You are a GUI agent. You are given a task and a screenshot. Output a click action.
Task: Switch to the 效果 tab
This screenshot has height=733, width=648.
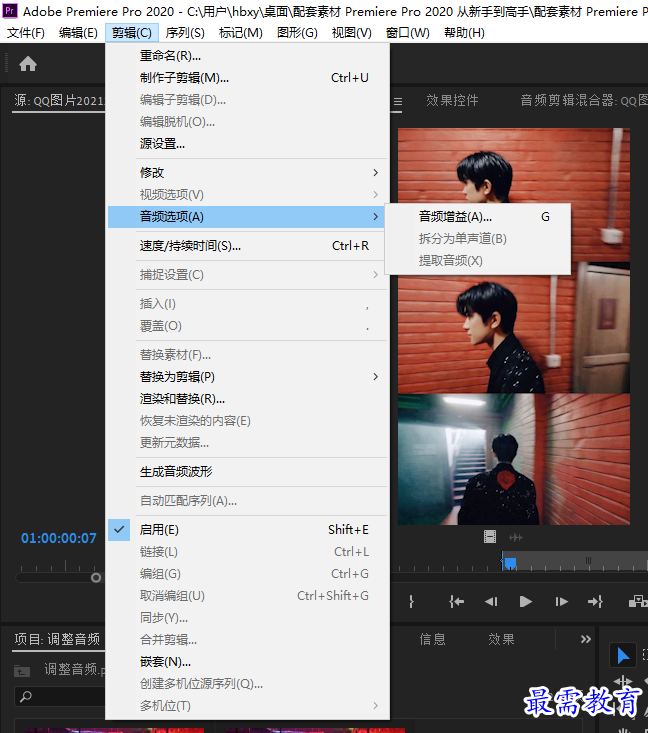[501, 639]
